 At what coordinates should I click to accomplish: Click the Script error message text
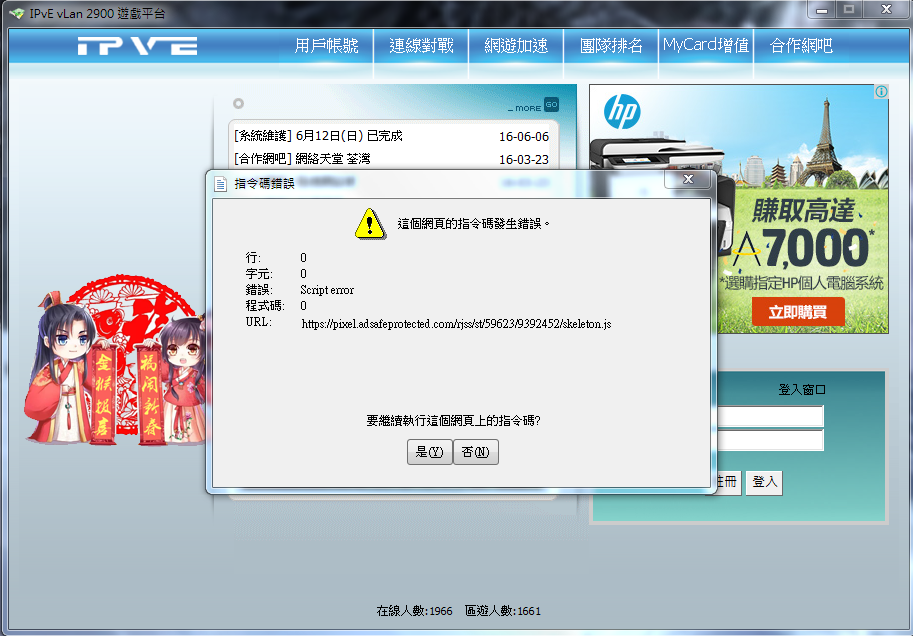click(x=327, y=290)
